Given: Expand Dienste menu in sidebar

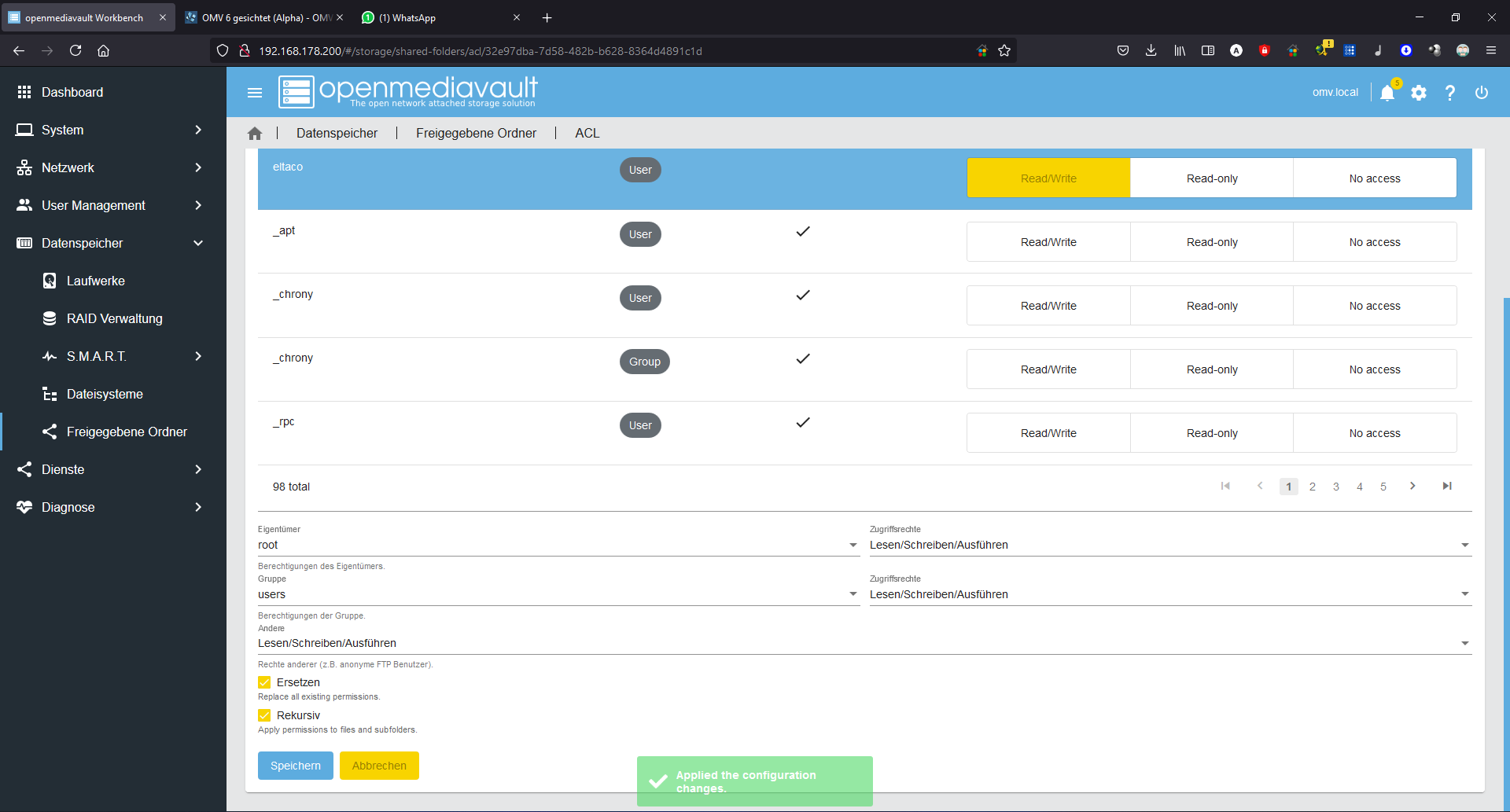Looking at the screenshot, I should [113, 469].
